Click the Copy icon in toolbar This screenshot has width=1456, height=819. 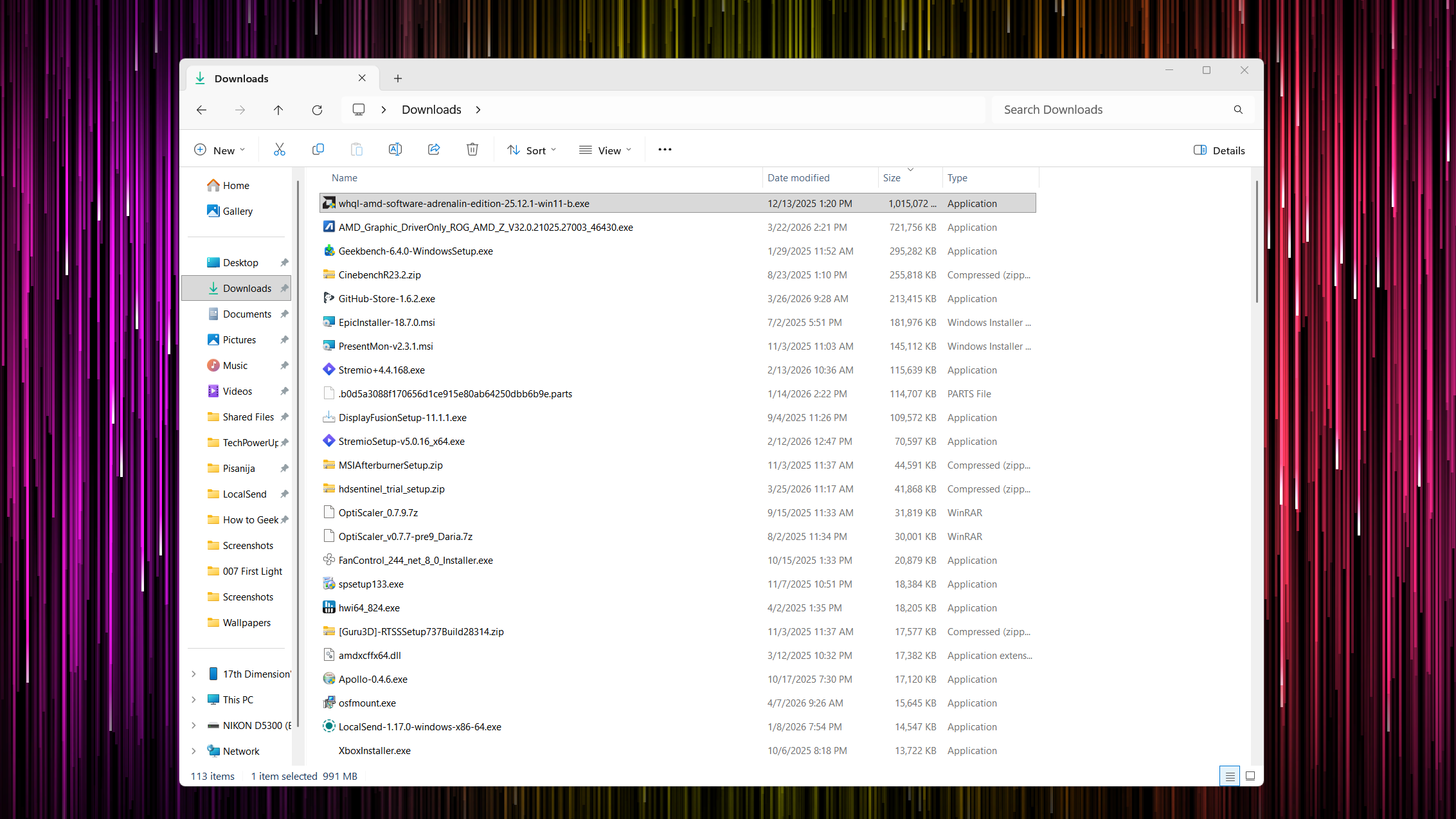318,150
